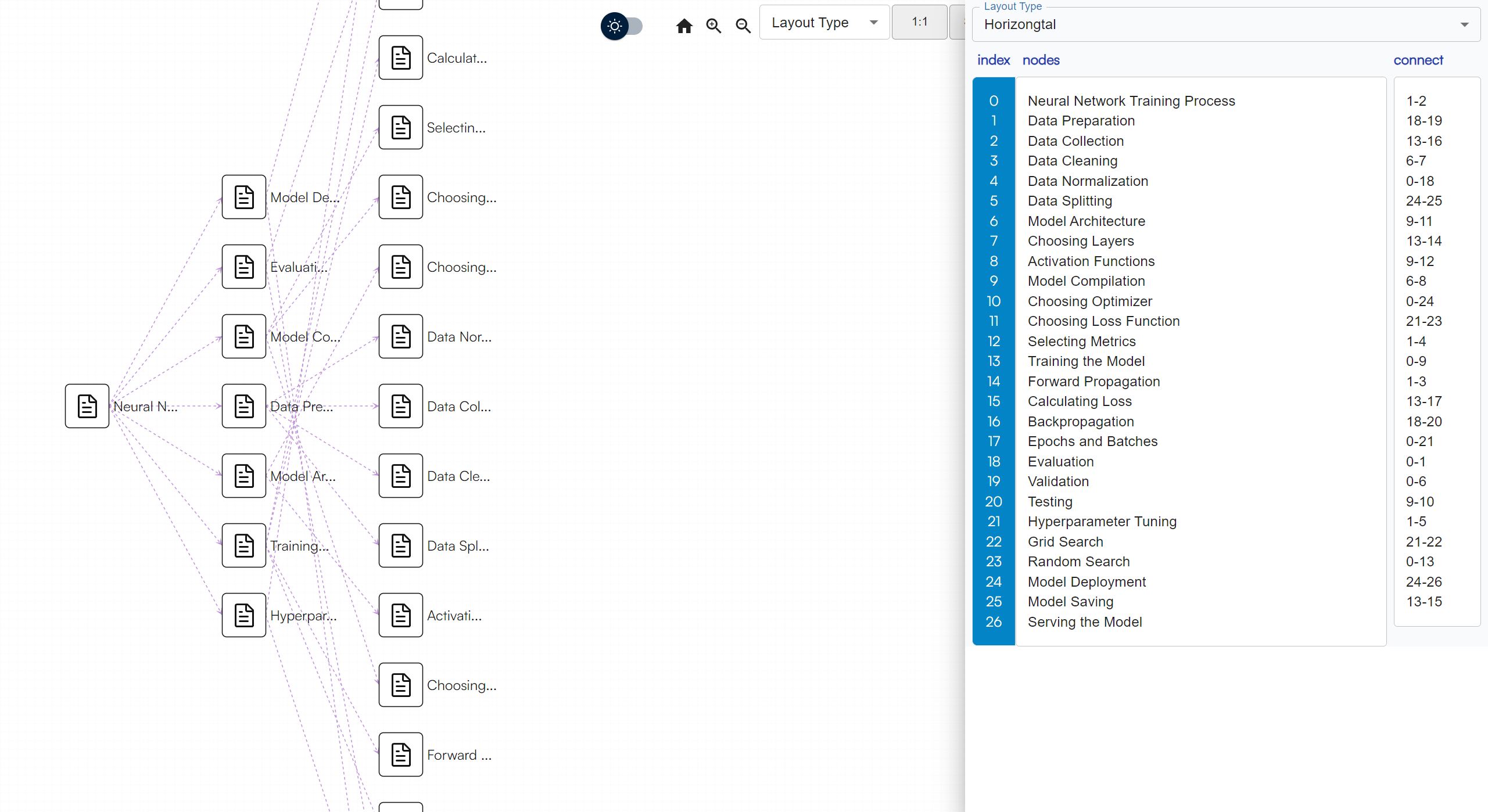Click Validation in the nodes list
Viewport: 1488px width, 812px height.
coord(1058,482)
